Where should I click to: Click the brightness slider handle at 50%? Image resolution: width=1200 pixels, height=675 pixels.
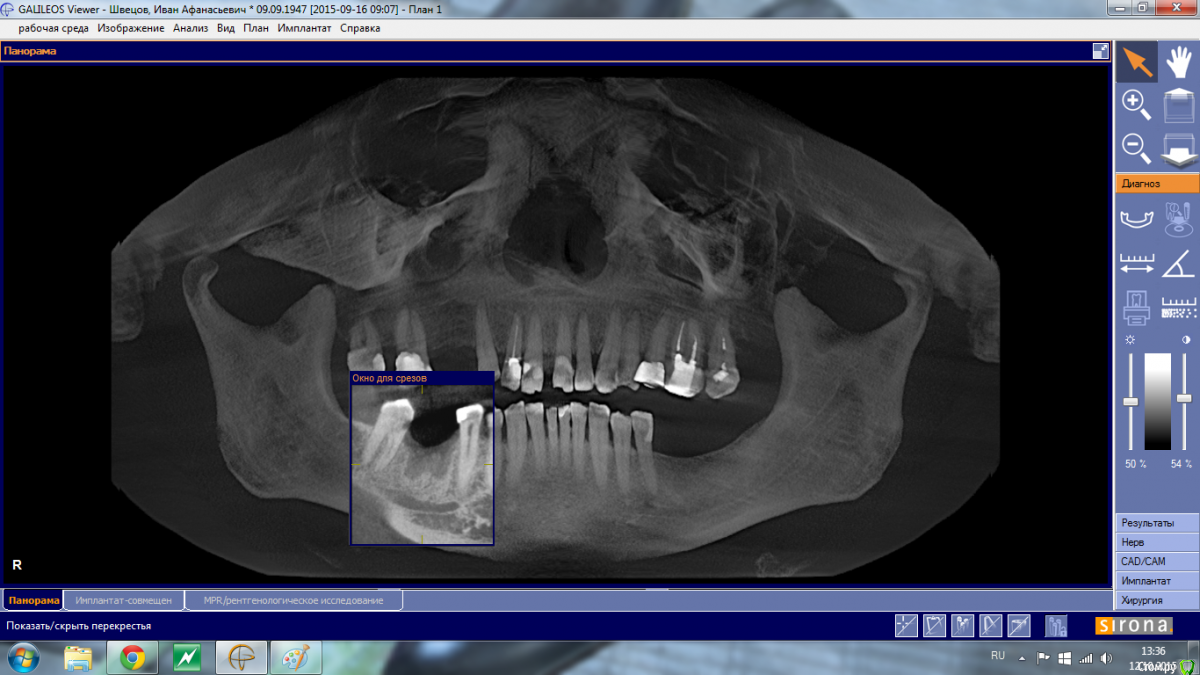tap(1131, 401)
